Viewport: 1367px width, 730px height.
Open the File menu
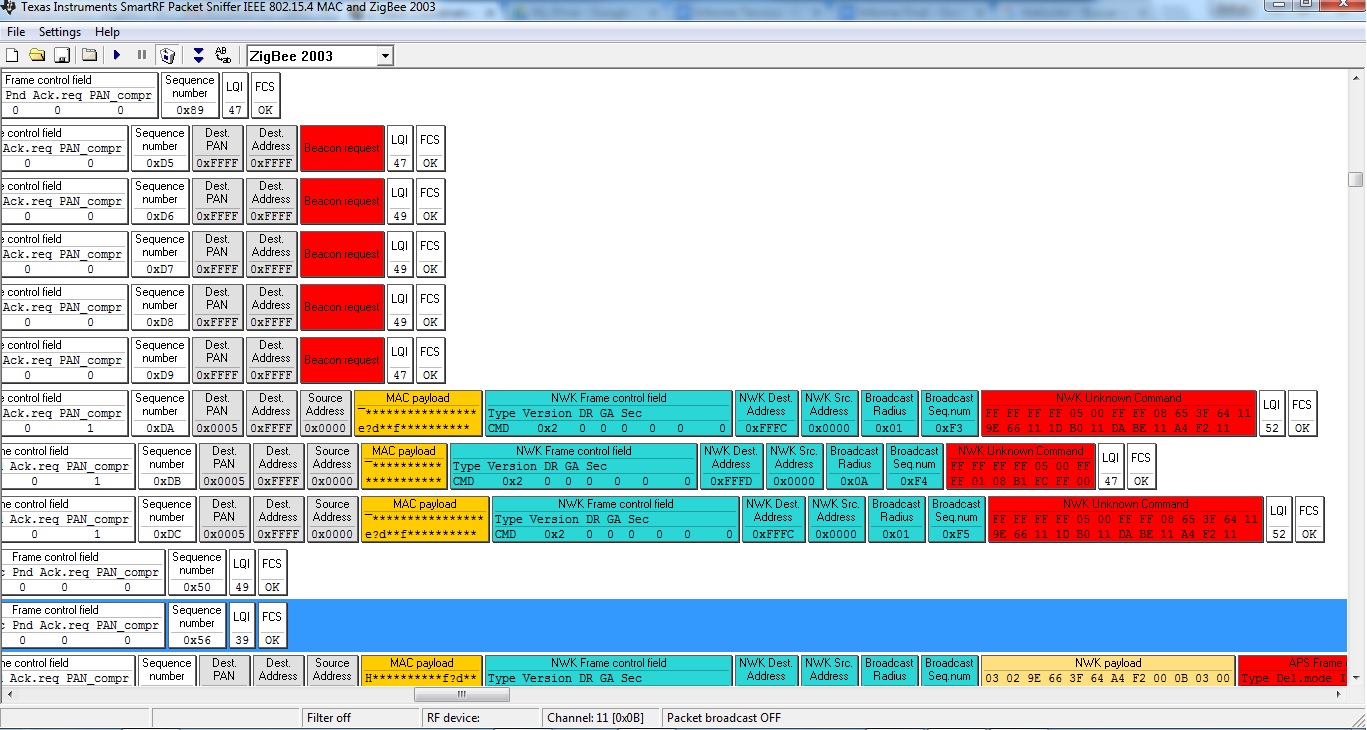[16, 32]
